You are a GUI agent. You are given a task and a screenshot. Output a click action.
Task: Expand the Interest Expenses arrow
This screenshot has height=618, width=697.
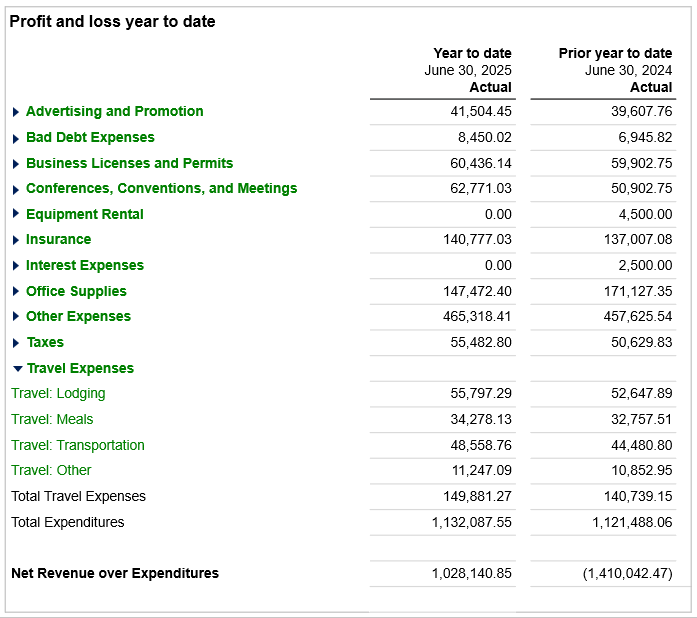(x=16, y=266)
